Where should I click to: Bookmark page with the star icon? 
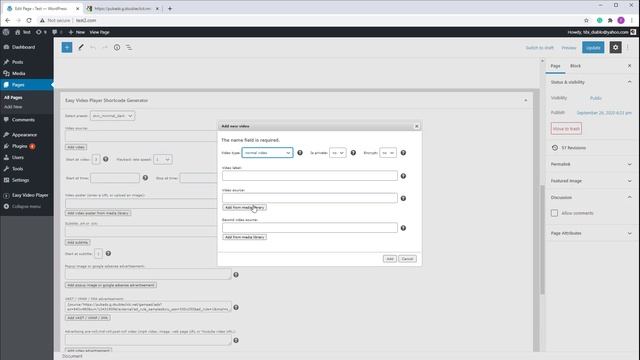coord(587,20)
